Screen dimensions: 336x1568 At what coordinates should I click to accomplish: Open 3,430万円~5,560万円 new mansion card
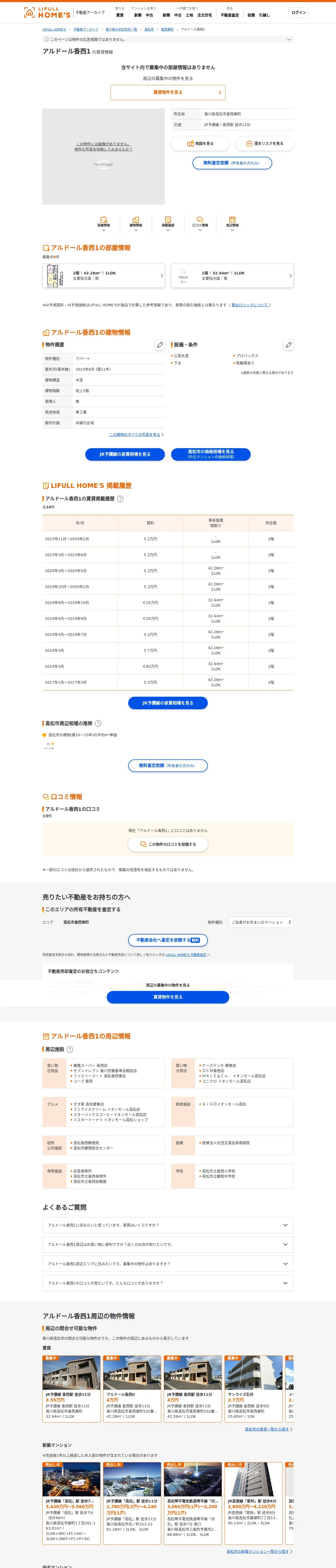click(71, 1503)
